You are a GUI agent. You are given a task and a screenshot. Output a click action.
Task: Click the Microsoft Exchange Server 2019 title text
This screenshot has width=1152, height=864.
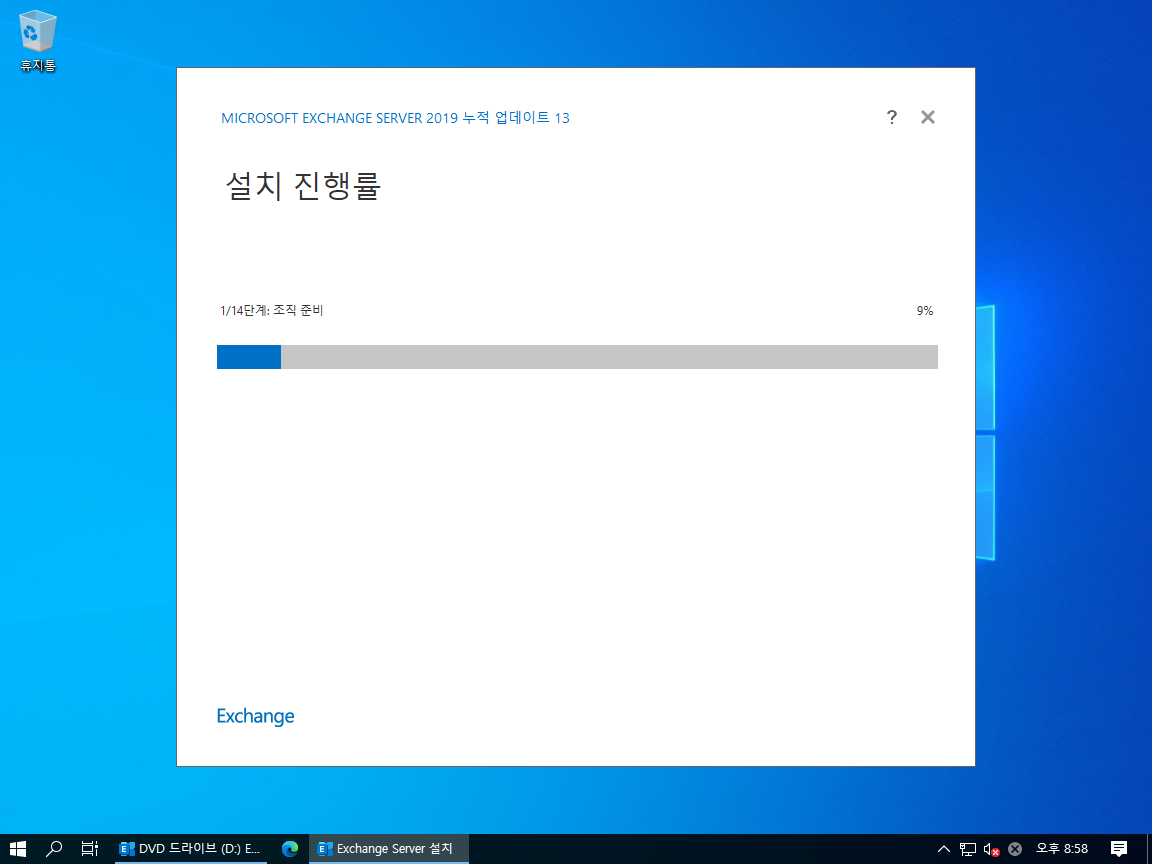pyautogui.click(x=395, y=118)
